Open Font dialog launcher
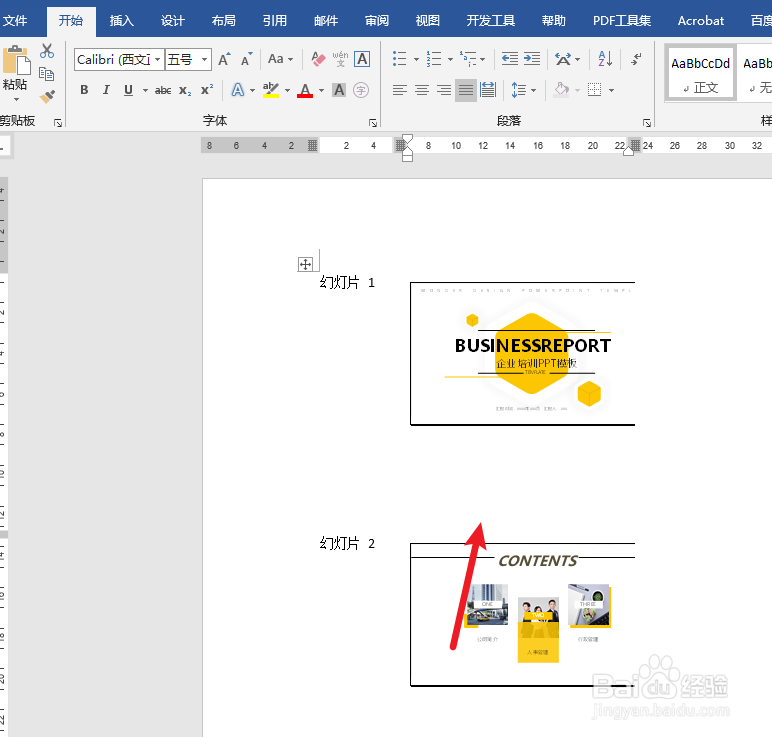772x737 pixels. (x=373, y=123)
